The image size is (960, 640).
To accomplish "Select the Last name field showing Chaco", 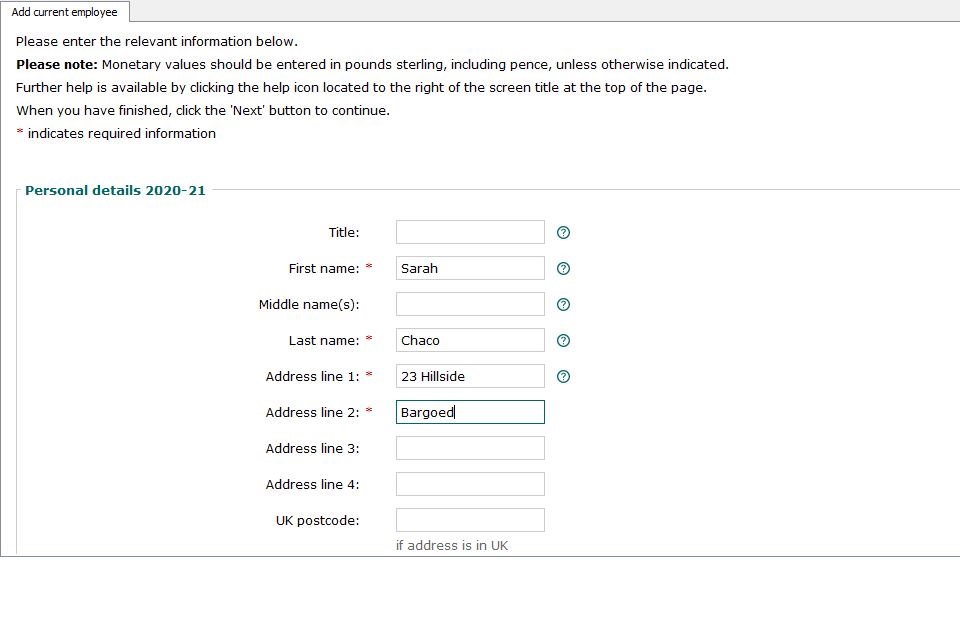I will [x=470, y=340].
